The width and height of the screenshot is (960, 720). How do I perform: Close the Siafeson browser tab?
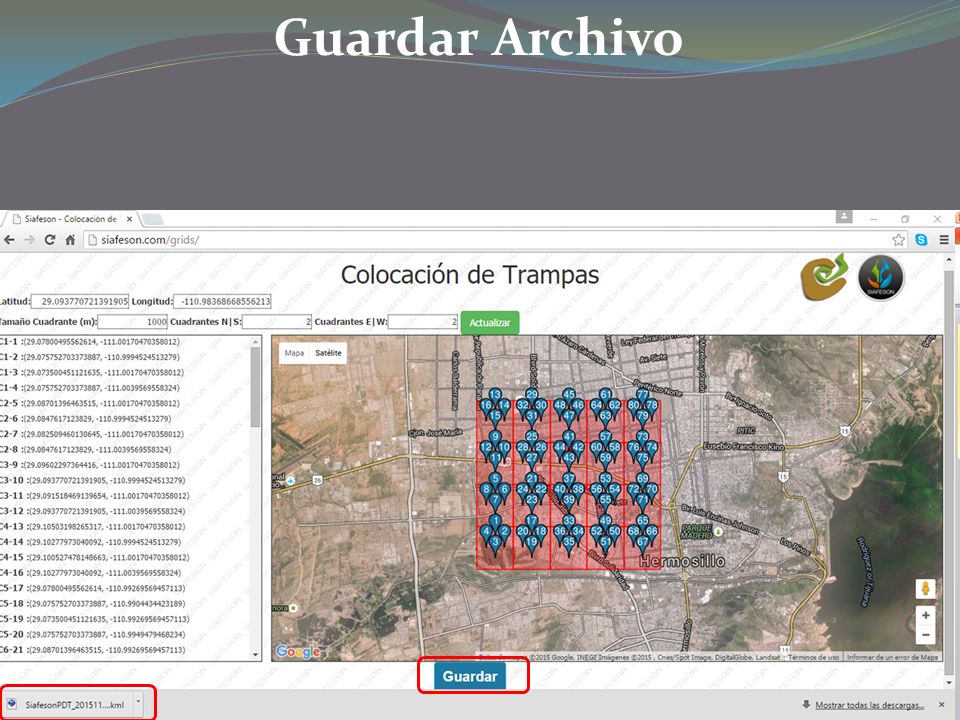click(x=129, y=219)
